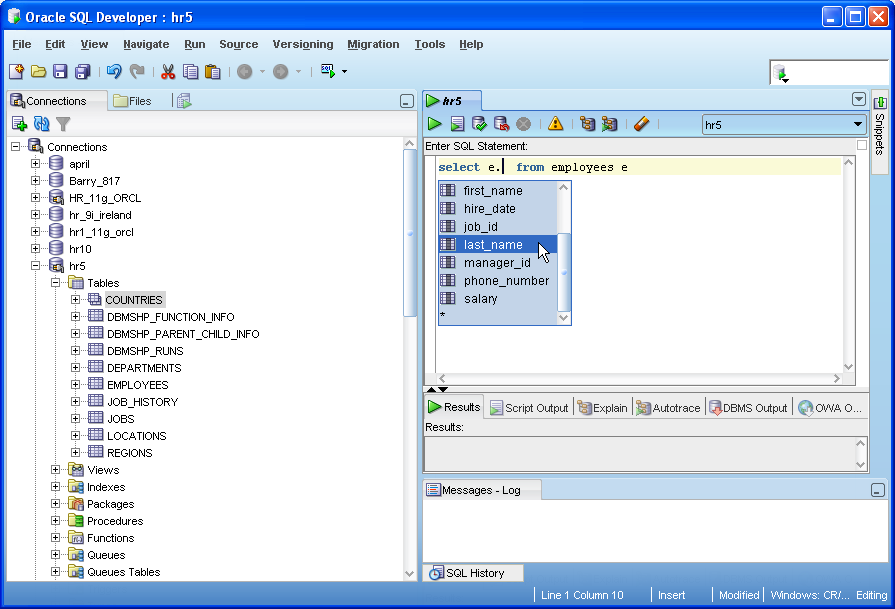Open the Tools menu
Viewport: 895px width, 609px height.
pyautogui.click(x=430, y=44)
